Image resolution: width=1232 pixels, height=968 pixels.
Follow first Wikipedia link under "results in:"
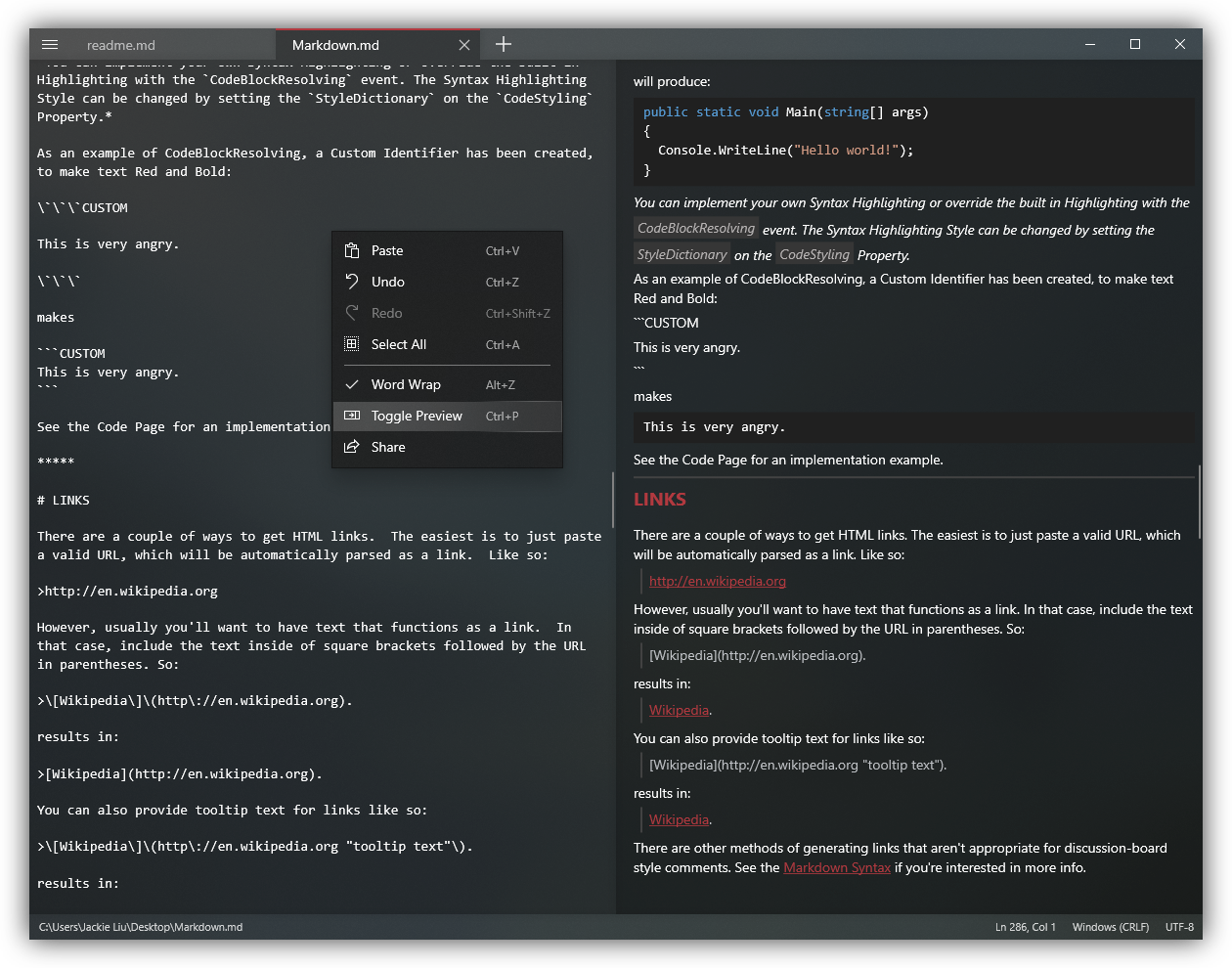point(679,710)
